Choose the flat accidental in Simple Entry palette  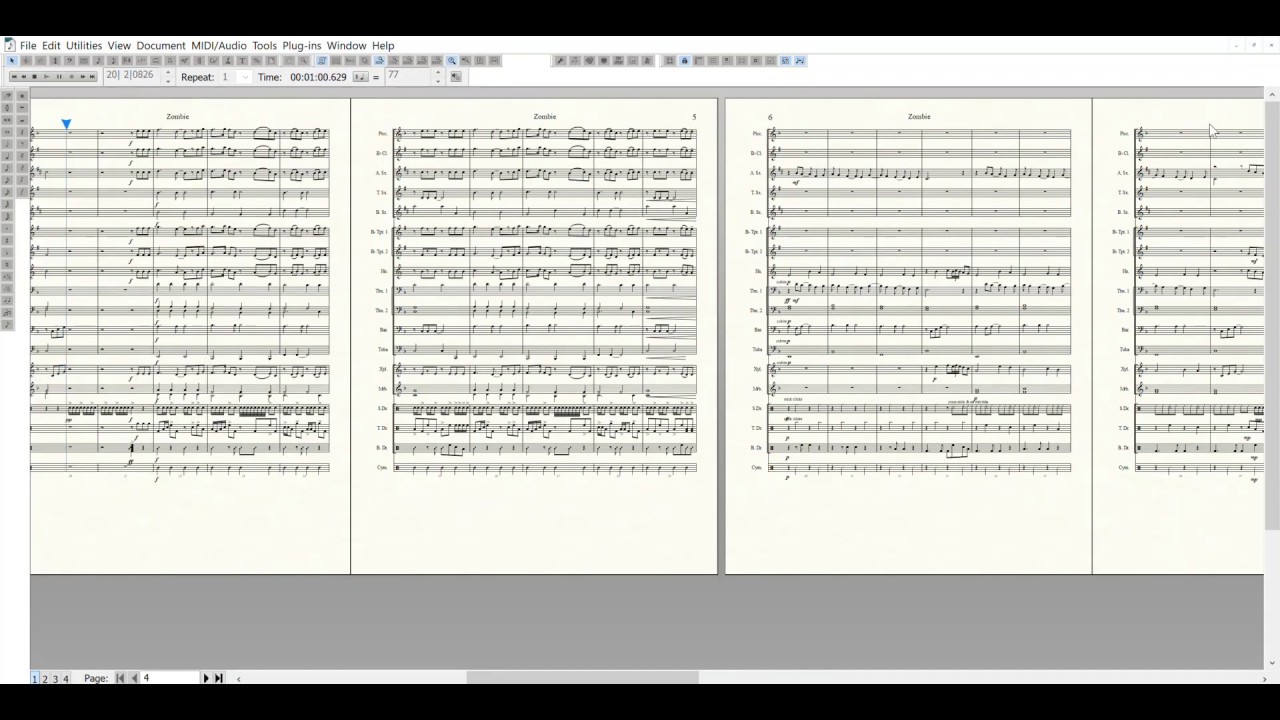[x=7, y=253]
